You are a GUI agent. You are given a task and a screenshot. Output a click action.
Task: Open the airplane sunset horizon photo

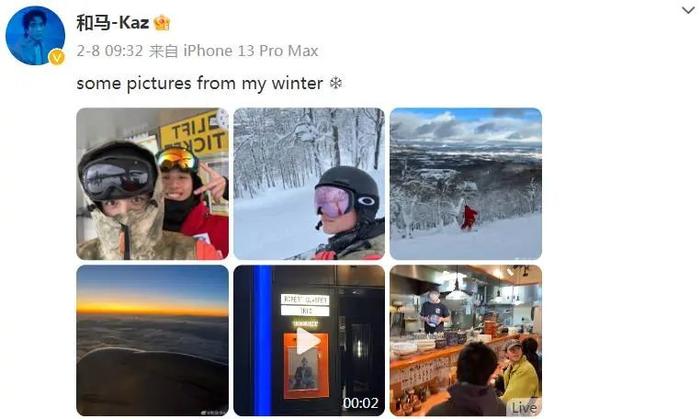(153, 340)
